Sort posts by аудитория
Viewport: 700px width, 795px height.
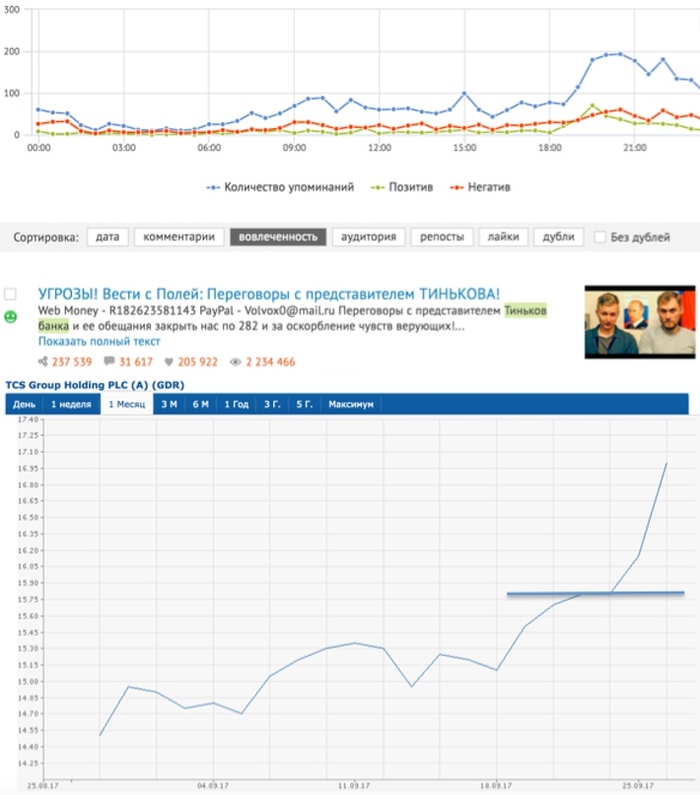[x=368, y=237]
